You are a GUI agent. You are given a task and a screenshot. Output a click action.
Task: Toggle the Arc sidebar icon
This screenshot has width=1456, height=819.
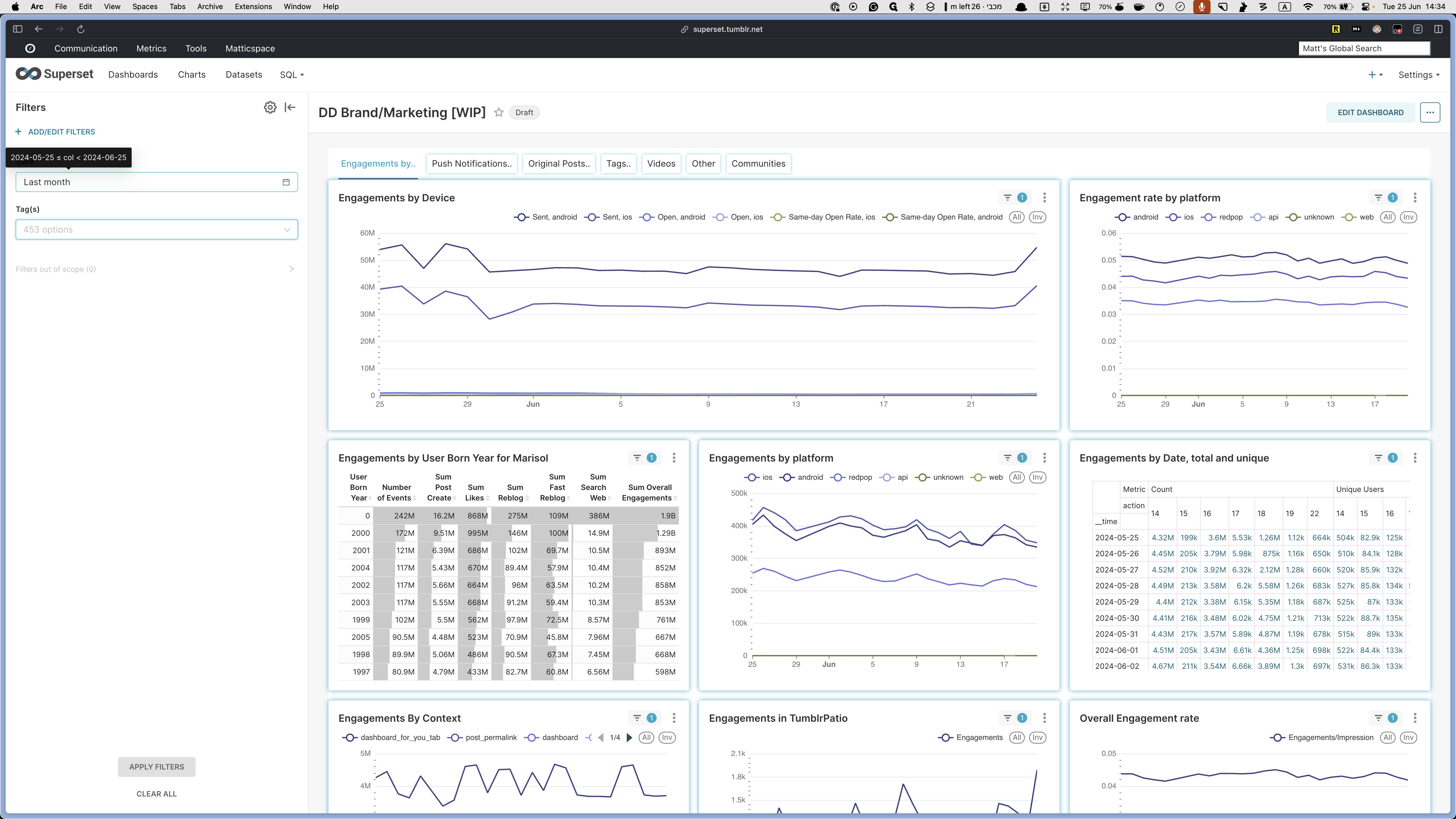click(18, 29)
